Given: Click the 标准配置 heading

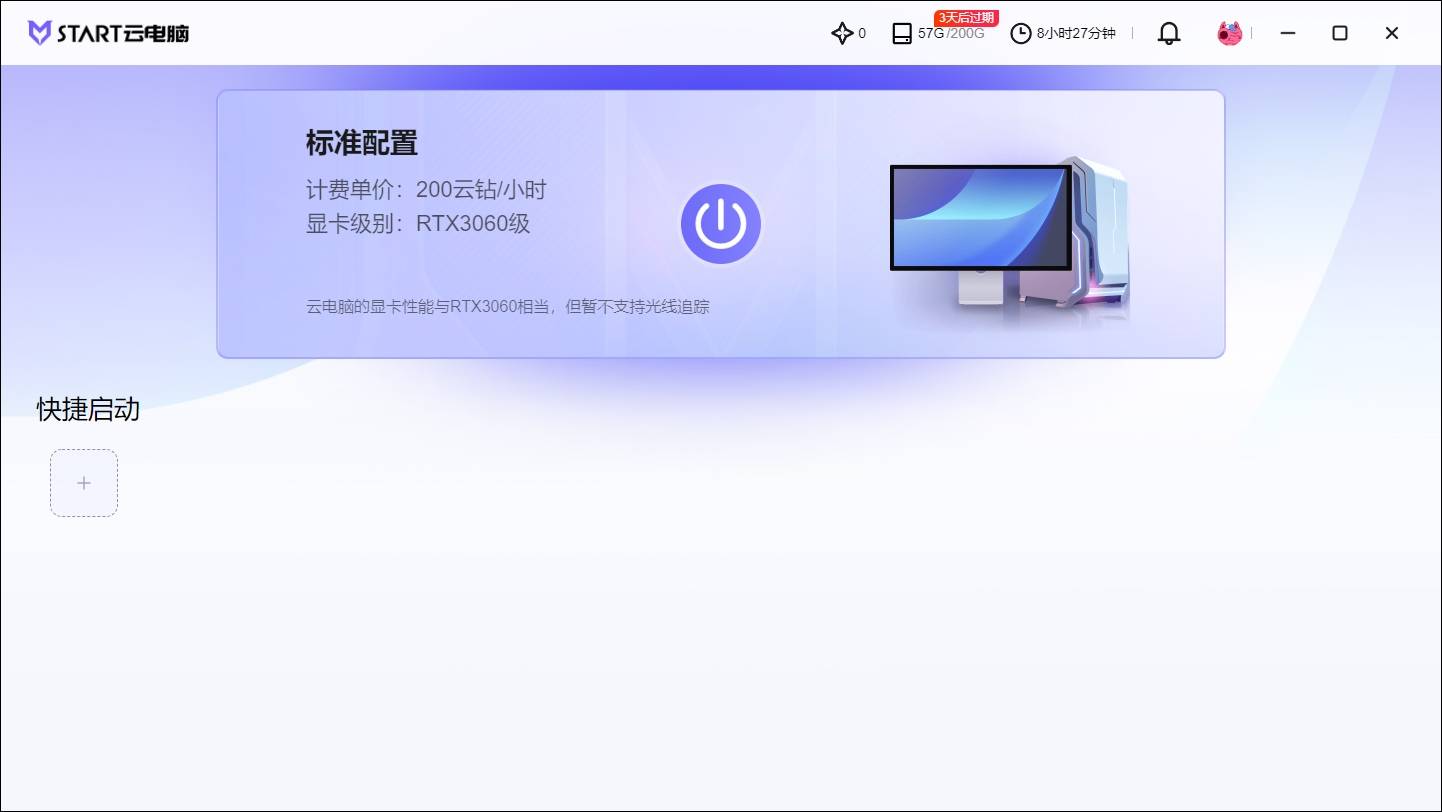Looking at the screenshot, I should click(362, 143).
